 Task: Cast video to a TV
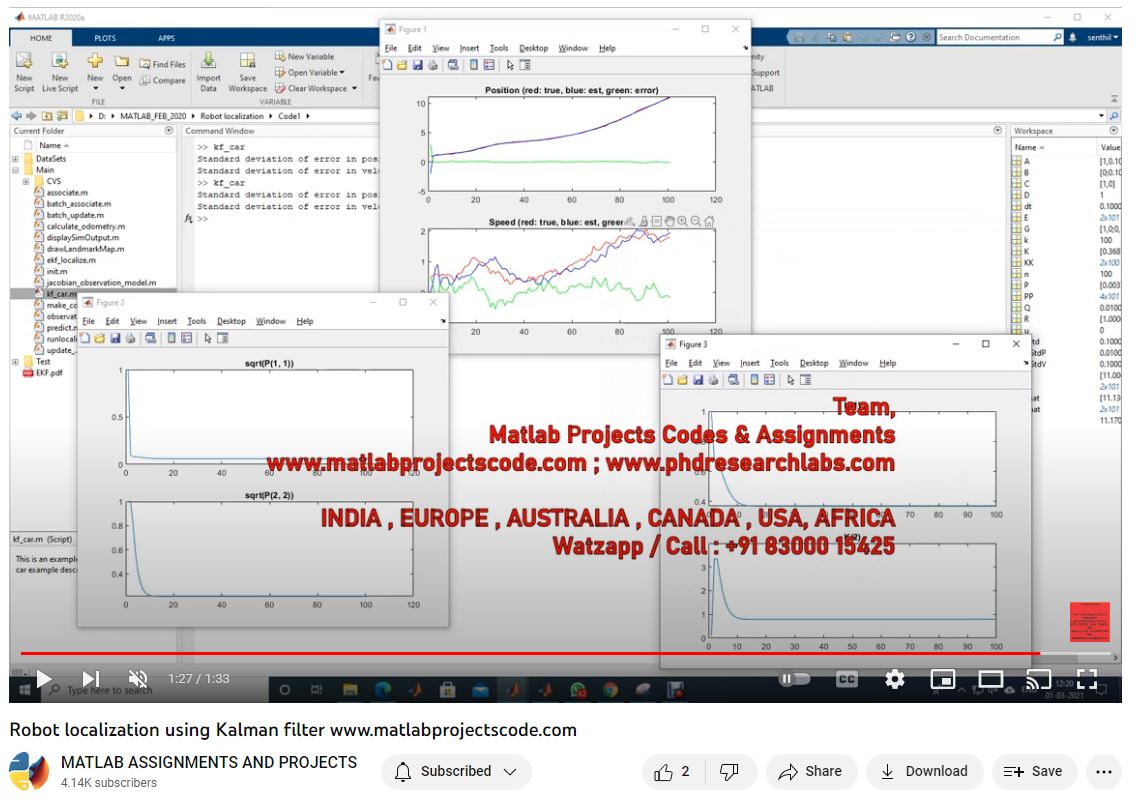(x=1038, y=679)
